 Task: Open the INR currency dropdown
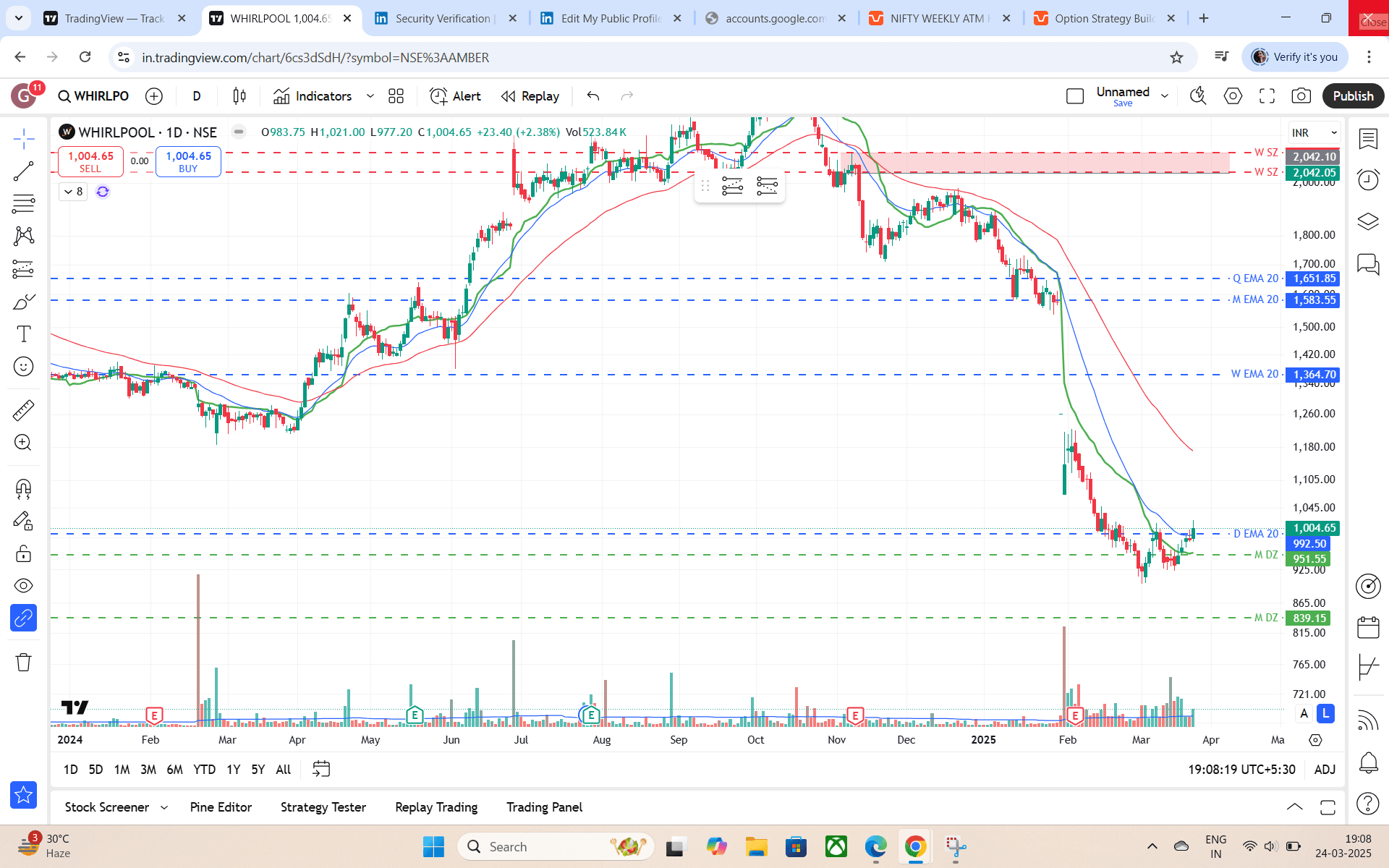1314,133
